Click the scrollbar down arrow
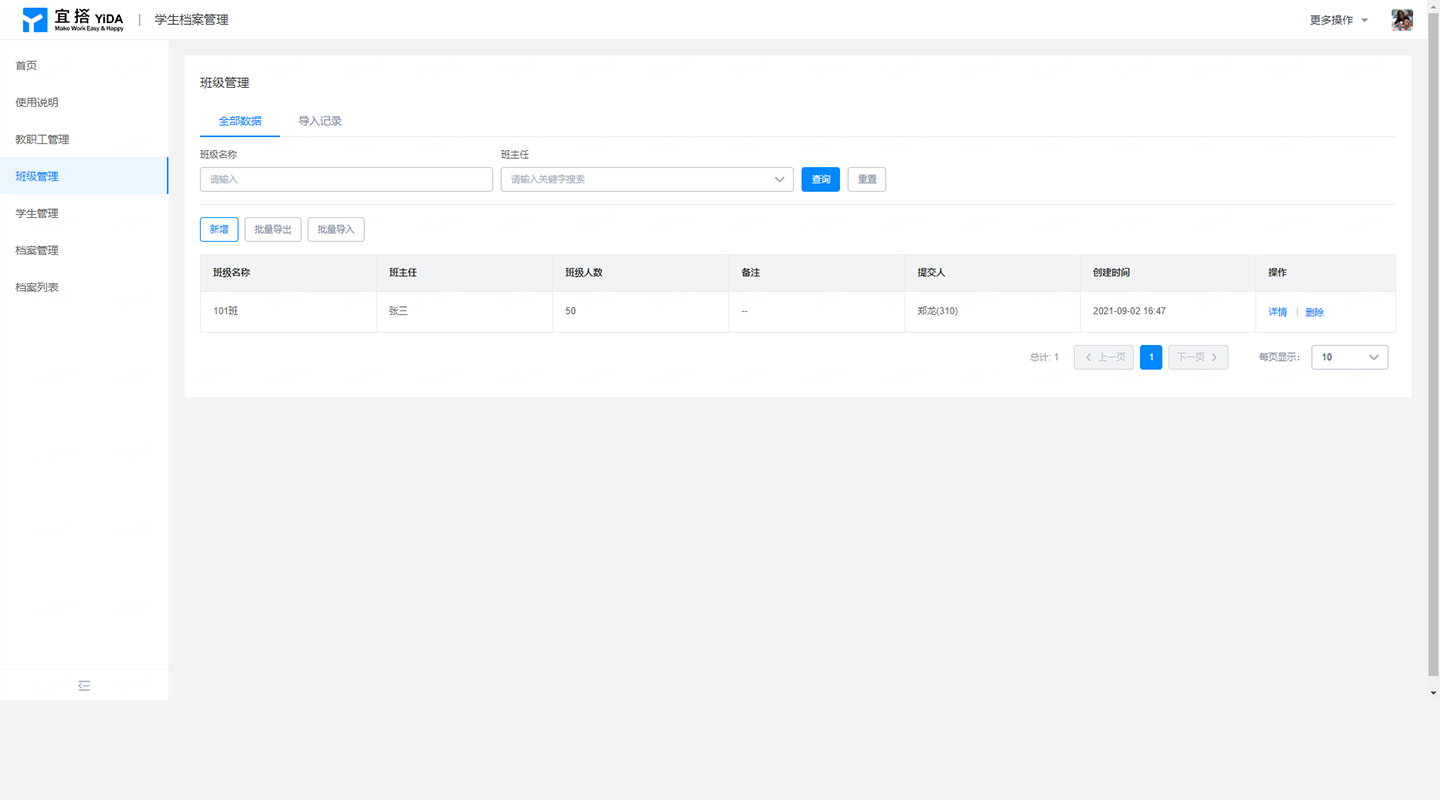The width and height of the screenshot is (1440, 800). pos(1434,692)
